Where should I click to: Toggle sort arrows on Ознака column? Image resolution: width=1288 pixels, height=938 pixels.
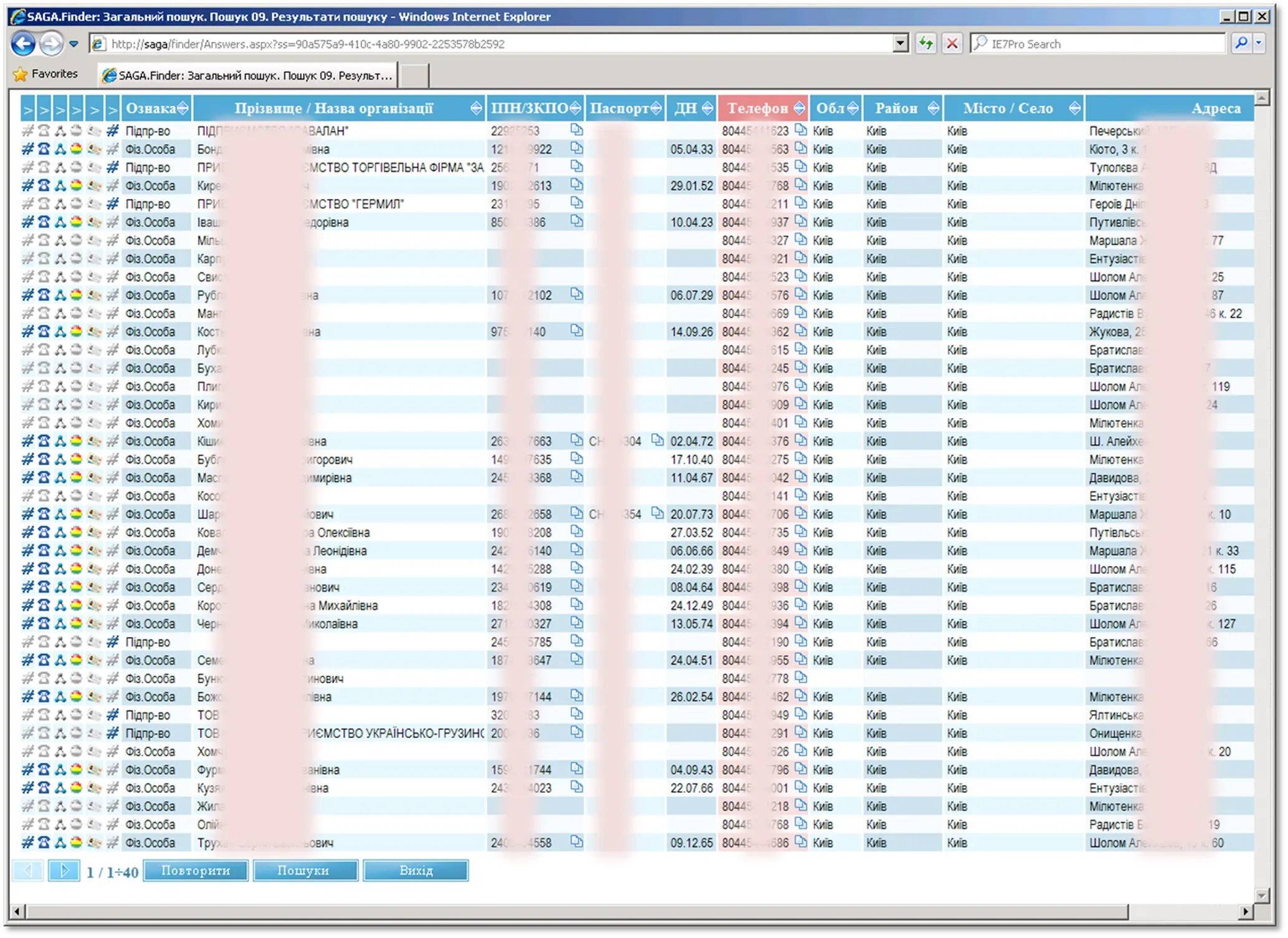pos(183,108)
